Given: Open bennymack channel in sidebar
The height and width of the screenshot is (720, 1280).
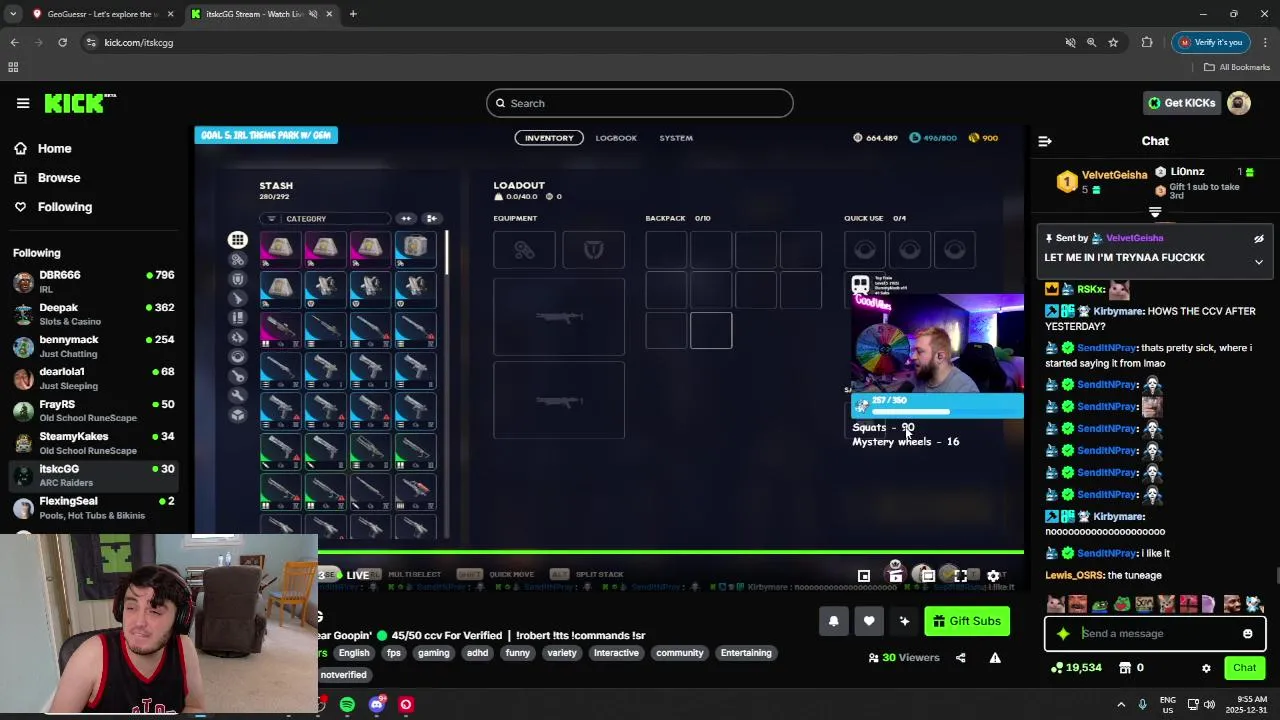Looking at the screenshot, I should coord(94,346).
